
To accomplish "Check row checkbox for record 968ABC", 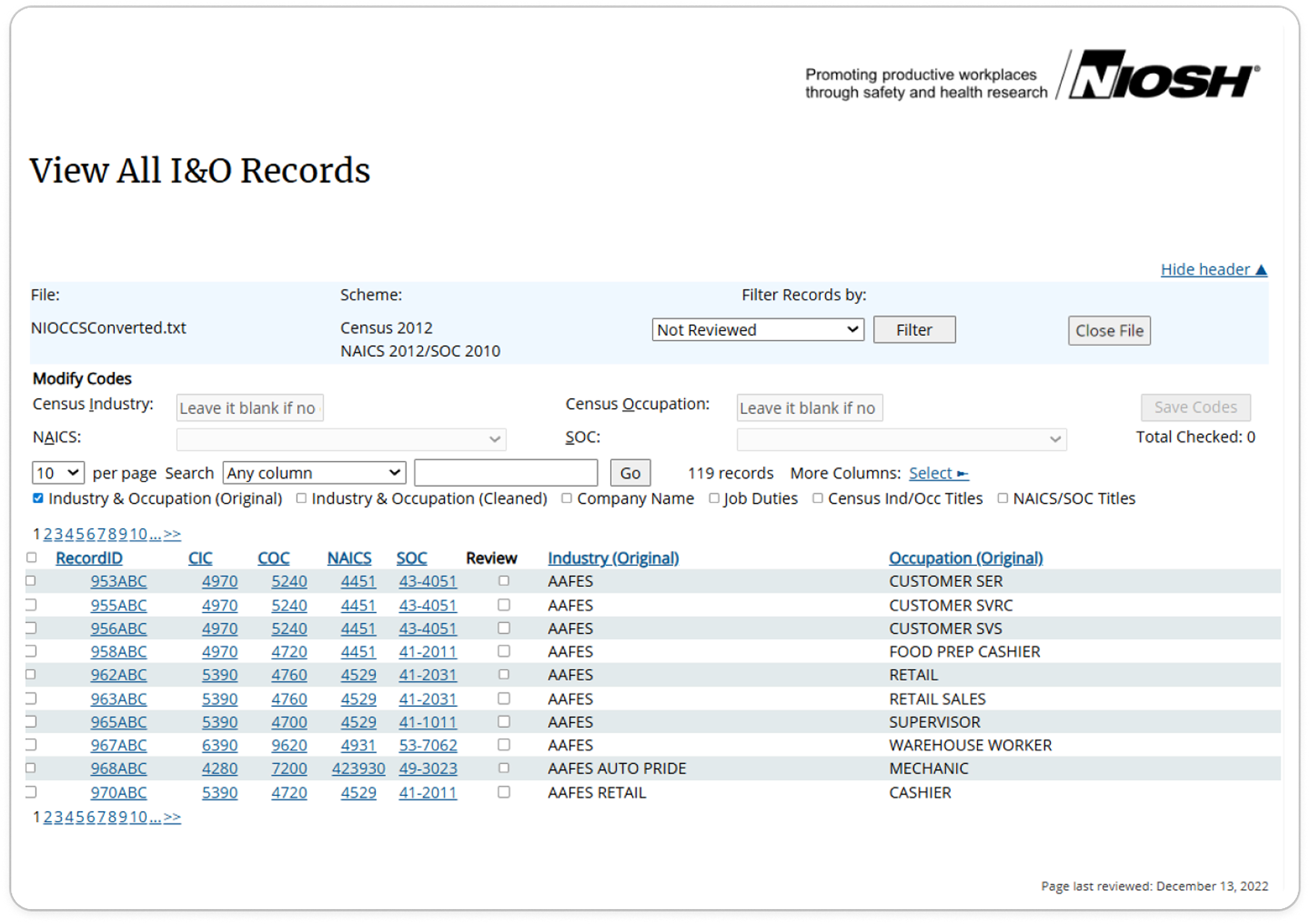I will pos(30,768).
